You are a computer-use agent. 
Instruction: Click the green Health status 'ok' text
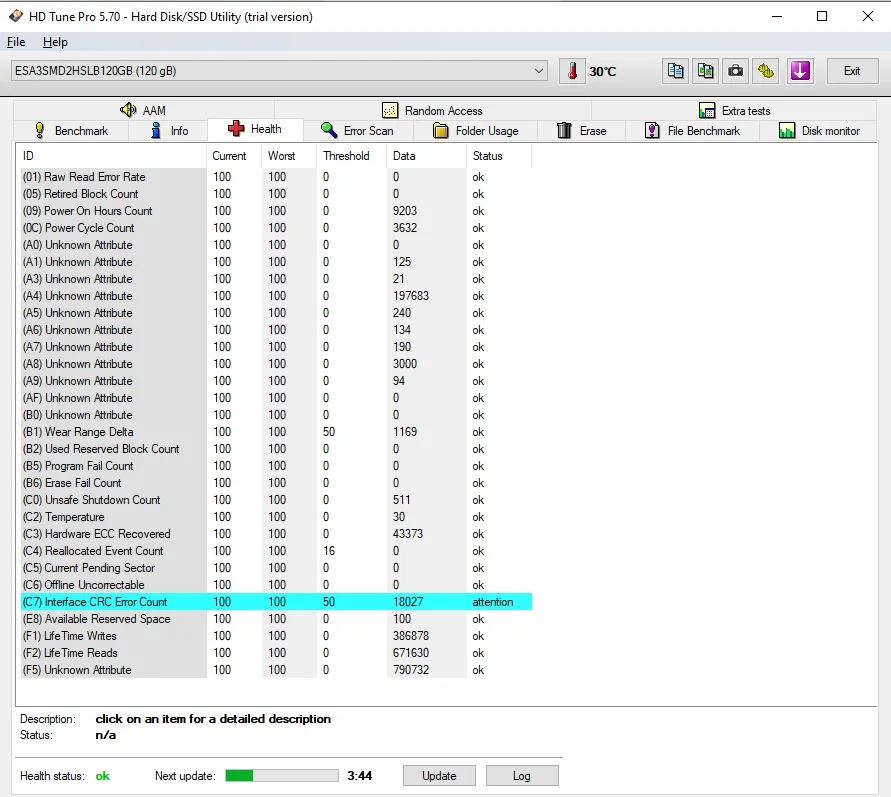tap(102, 776)
